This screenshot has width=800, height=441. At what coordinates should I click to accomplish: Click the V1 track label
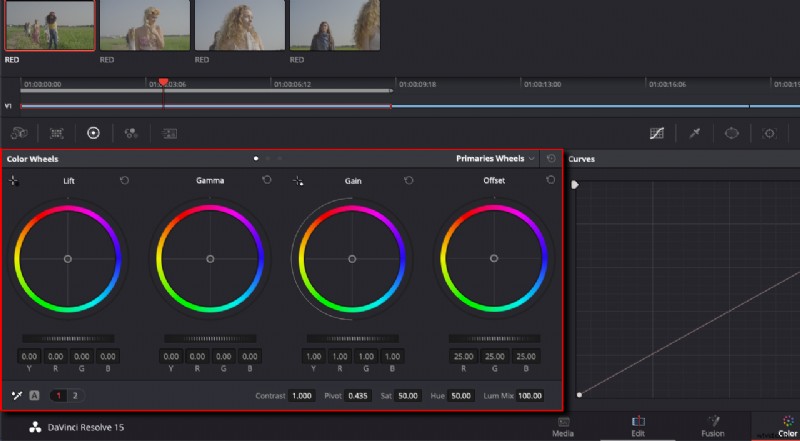click(x=8, y=106)
